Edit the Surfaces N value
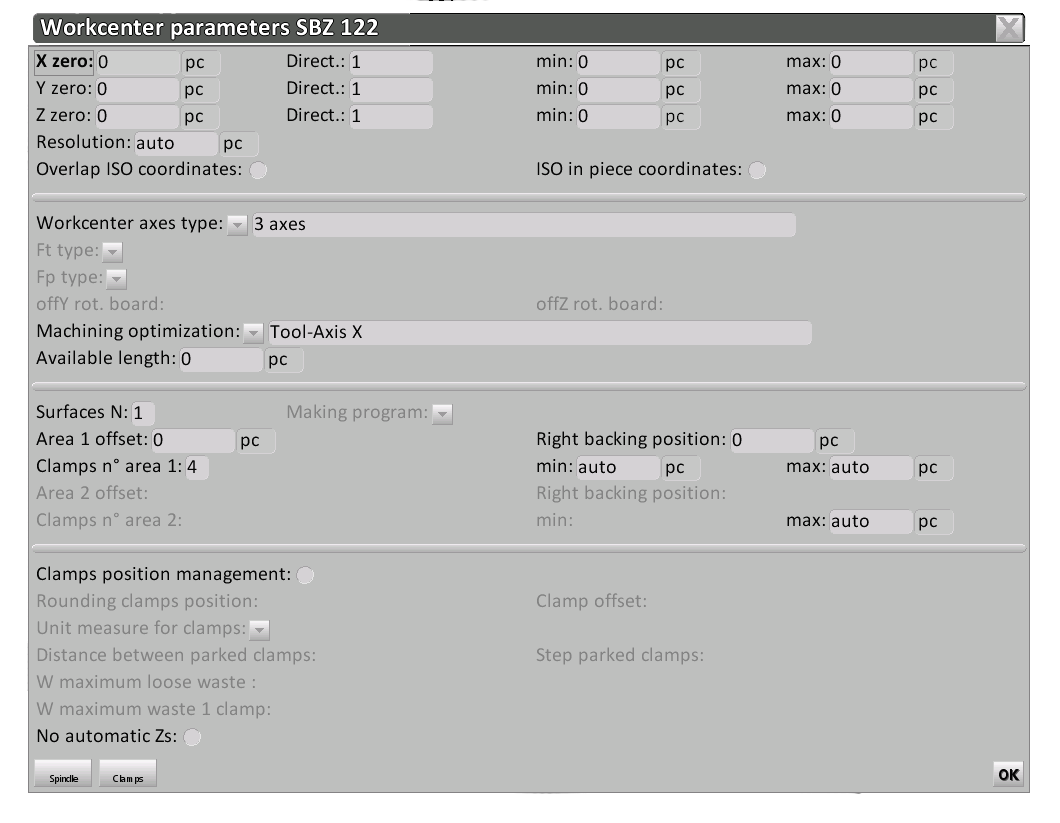Viewport: 1060px width, 823px height. click(143, 413)
